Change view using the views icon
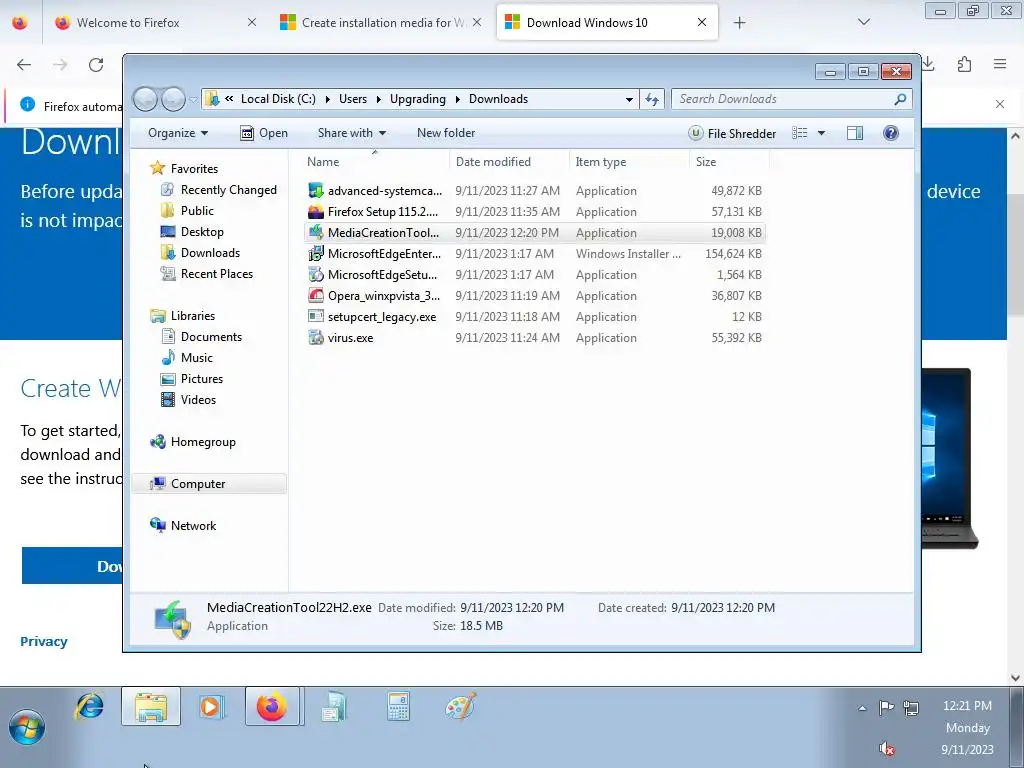The image size is (1024, 768). [800, 133]
